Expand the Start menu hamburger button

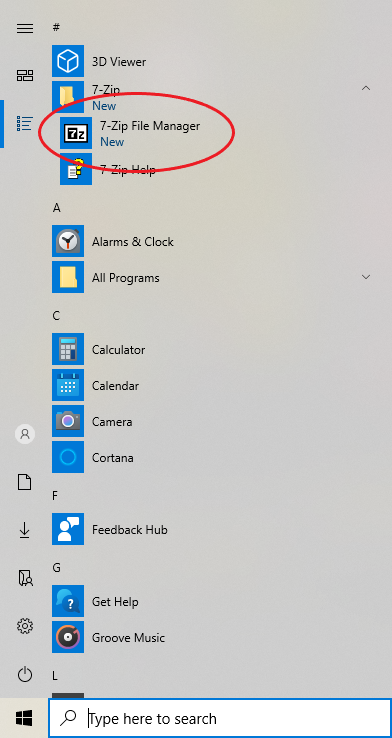pos(25,28)
